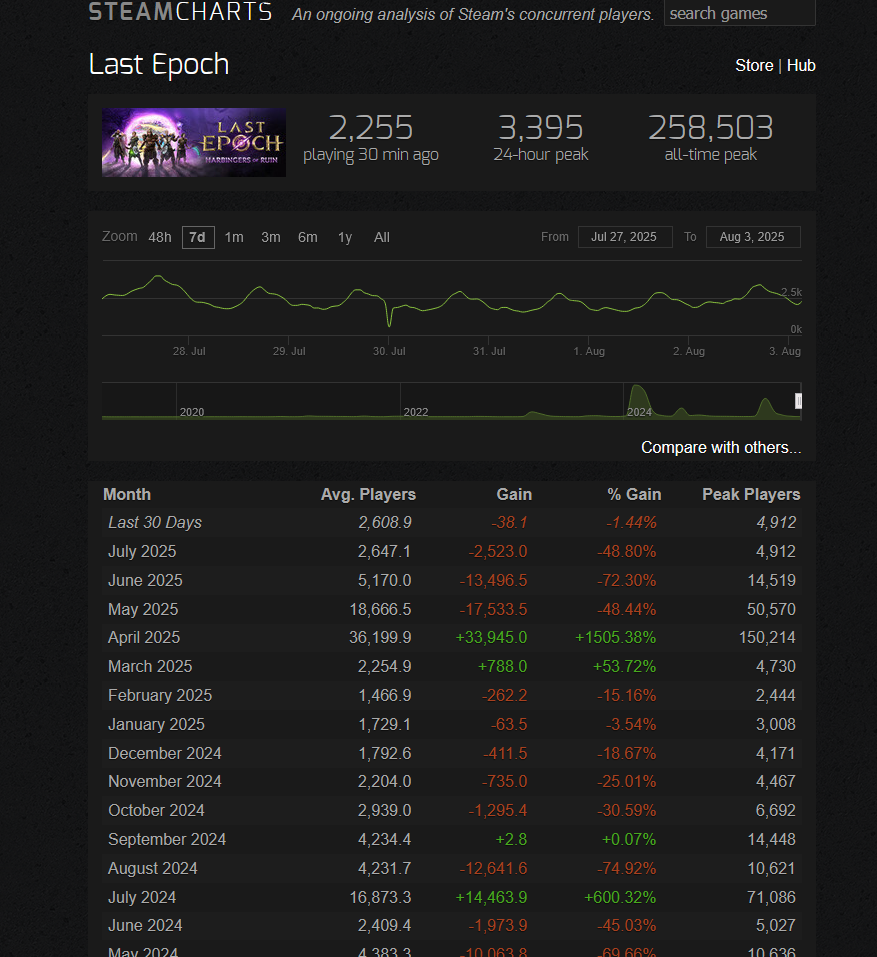This screenshot has width=877, height=957.
Task: Click the June 2025 row label
Action: [145, 580]
